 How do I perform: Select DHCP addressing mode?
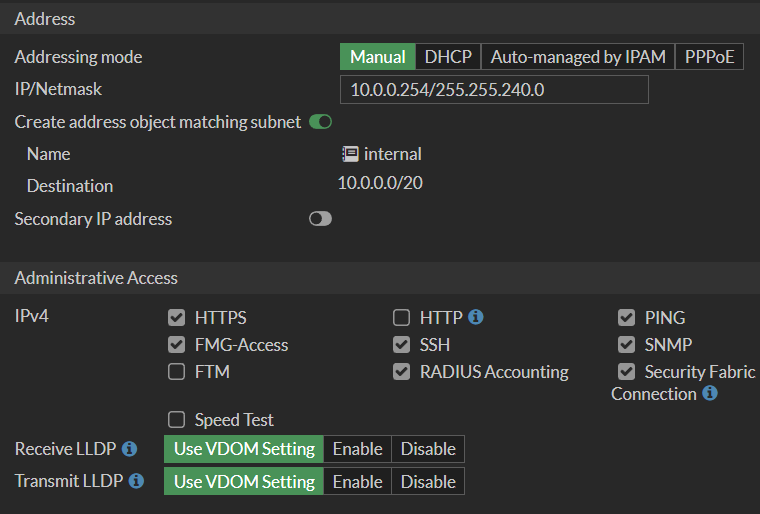pyautogui.click(x=448, y=57)
